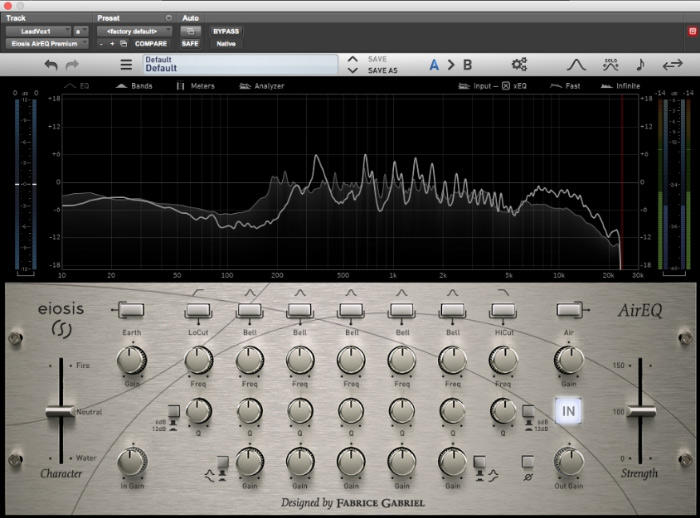Click the swap arrows icon
Screen dimensions: 700x518
(x=672, y=65)
